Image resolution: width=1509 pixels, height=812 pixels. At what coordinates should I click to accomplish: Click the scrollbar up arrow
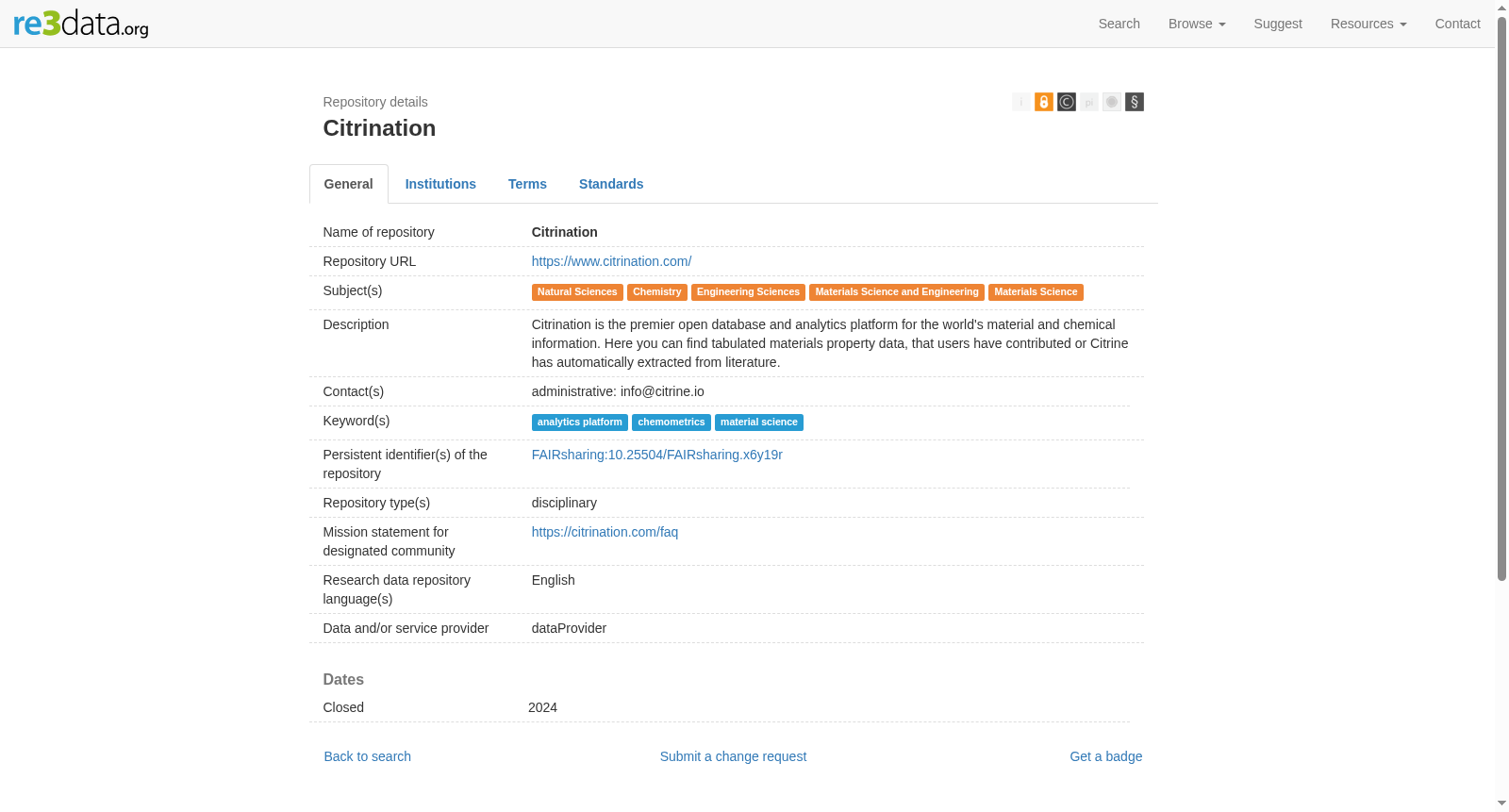(1501, 8)
